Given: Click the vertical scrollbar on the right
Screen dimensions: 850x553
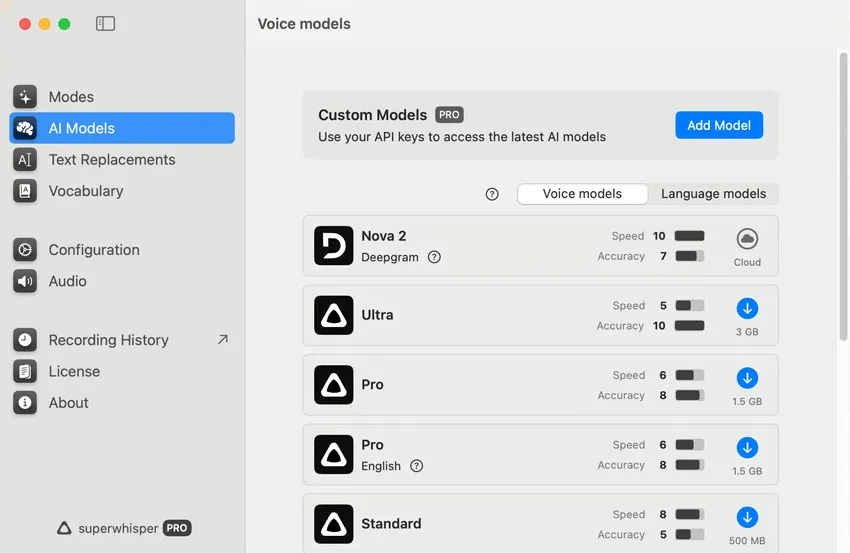Looking at the screenshot, I should 843,200.
